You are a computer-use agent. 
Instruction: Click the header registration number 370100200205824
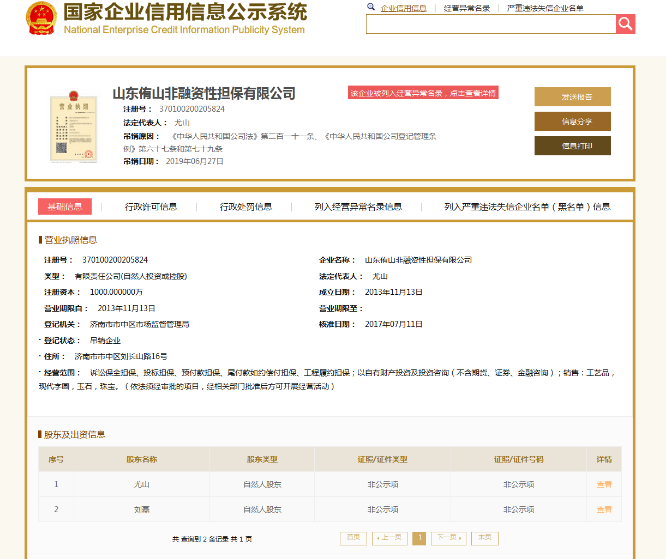[192, 109]
